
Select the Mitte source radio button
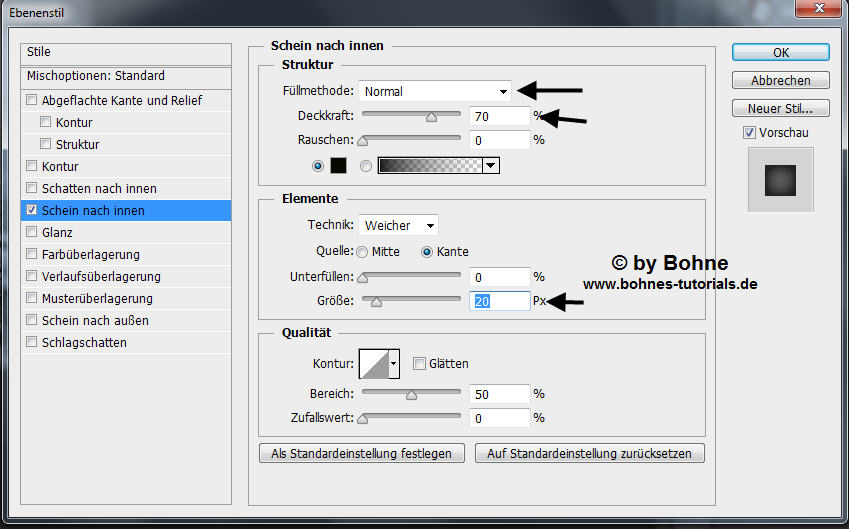pos(361,252)
